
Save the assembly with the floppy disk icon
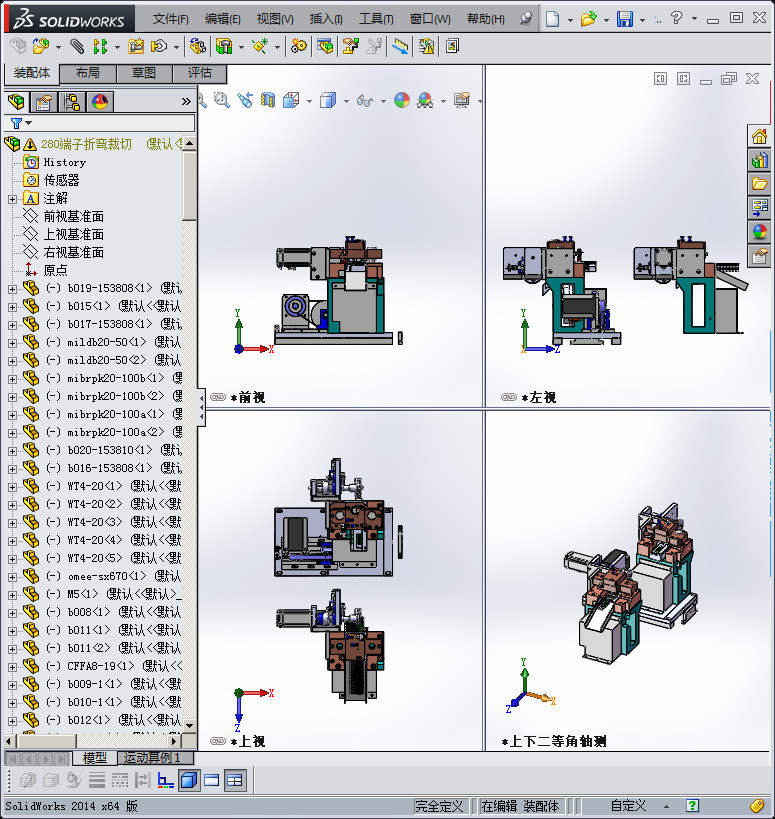[x=625, y=19]
